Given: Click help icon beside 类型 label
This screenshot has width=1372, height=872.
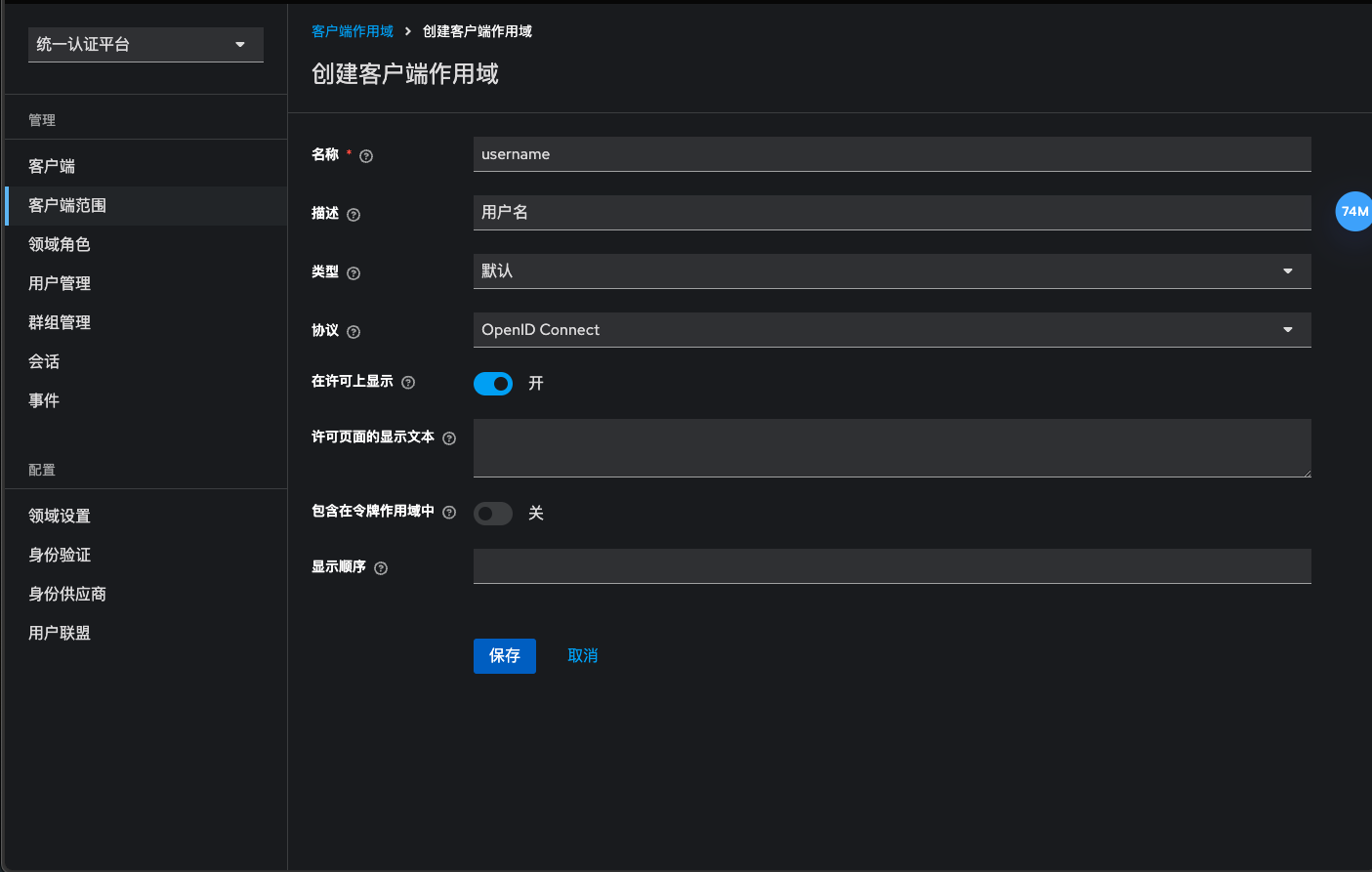Looking at the screenshot, I should point(353,273).
